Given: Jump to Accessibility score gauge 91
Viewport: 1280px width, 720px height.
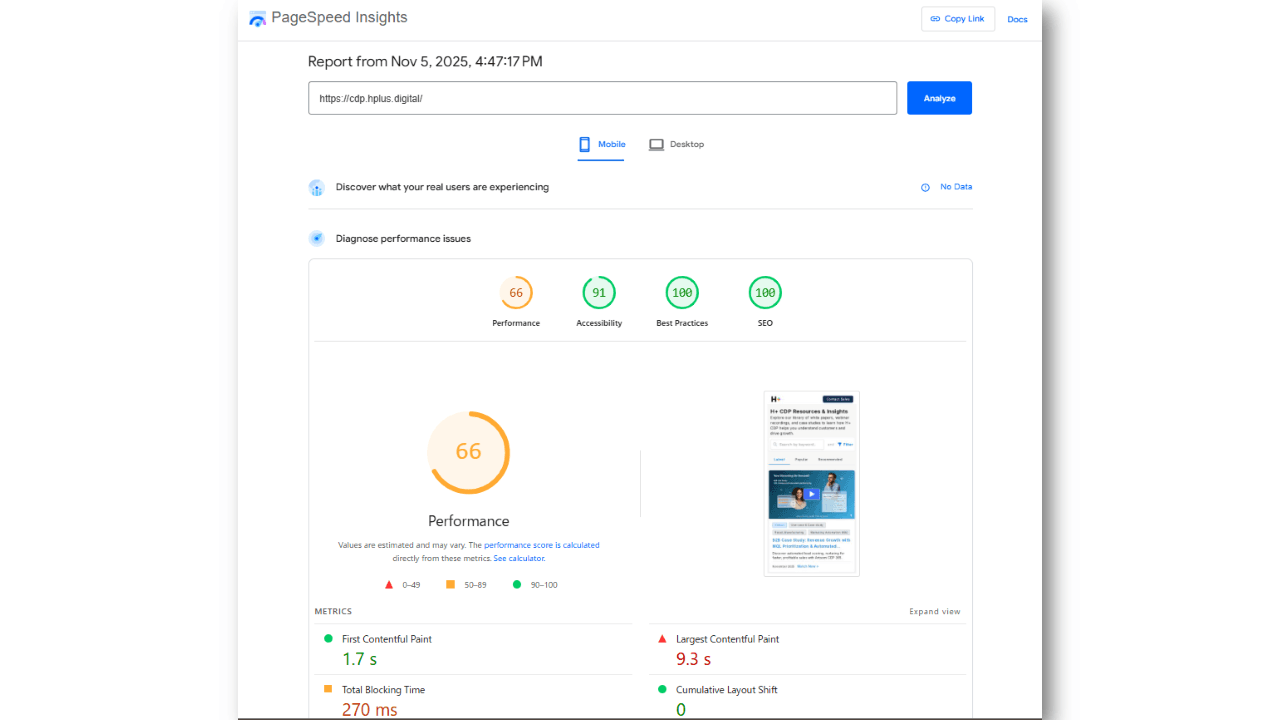Looking at the screenshot, I should 599,293.
